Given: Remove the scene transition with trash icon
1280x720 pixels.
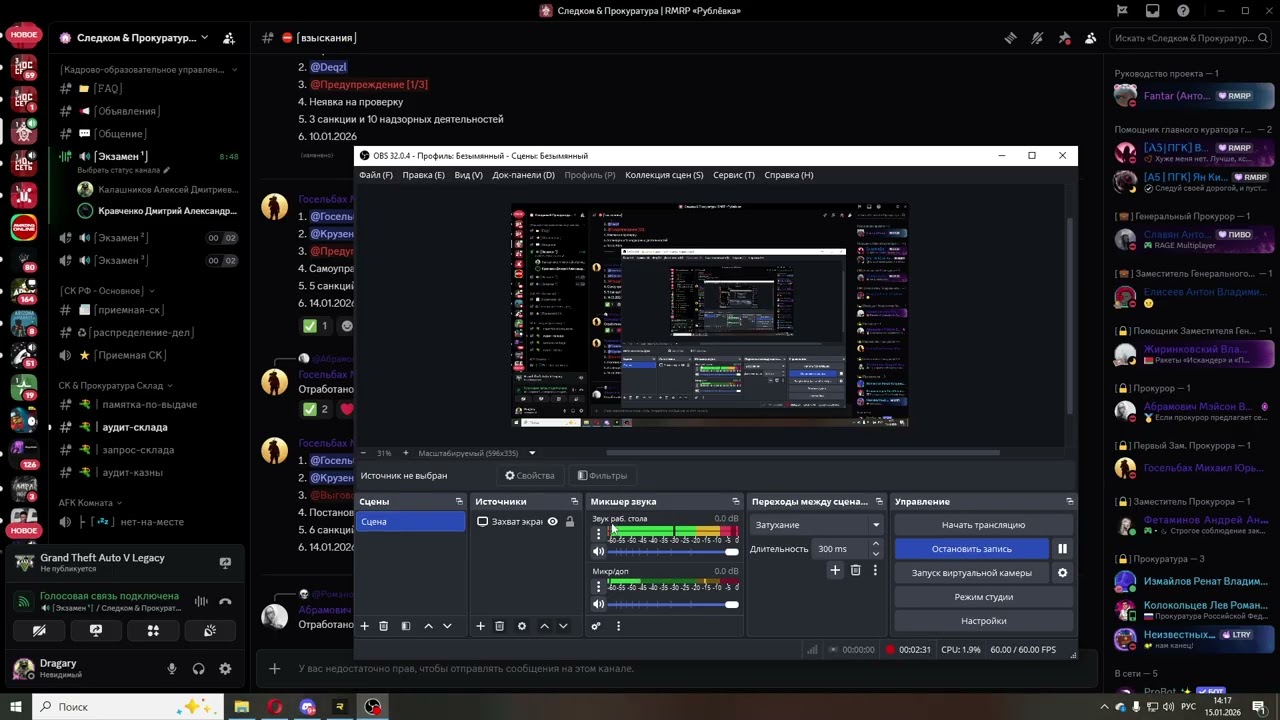Looking at the screenshot, I should [855, 570].
